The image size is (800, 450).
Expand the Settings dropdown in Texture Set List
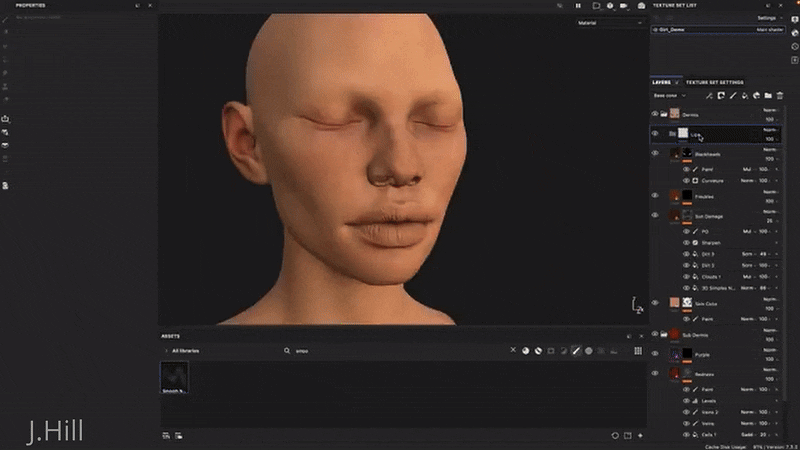tap(769, 18)
